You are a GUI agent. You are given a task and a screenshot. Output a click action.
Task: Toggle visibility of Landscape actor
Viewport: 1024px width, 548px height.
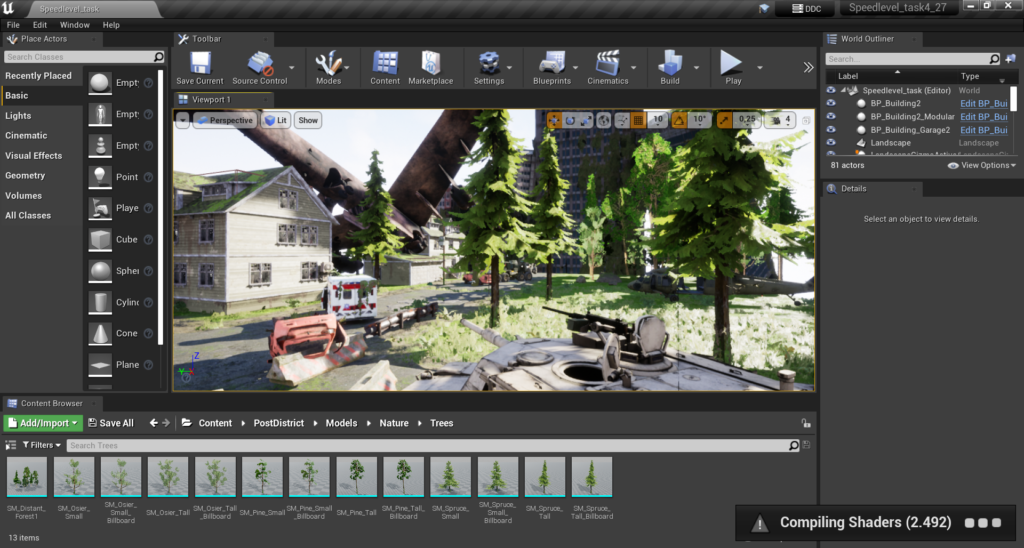tap(831, 143)
